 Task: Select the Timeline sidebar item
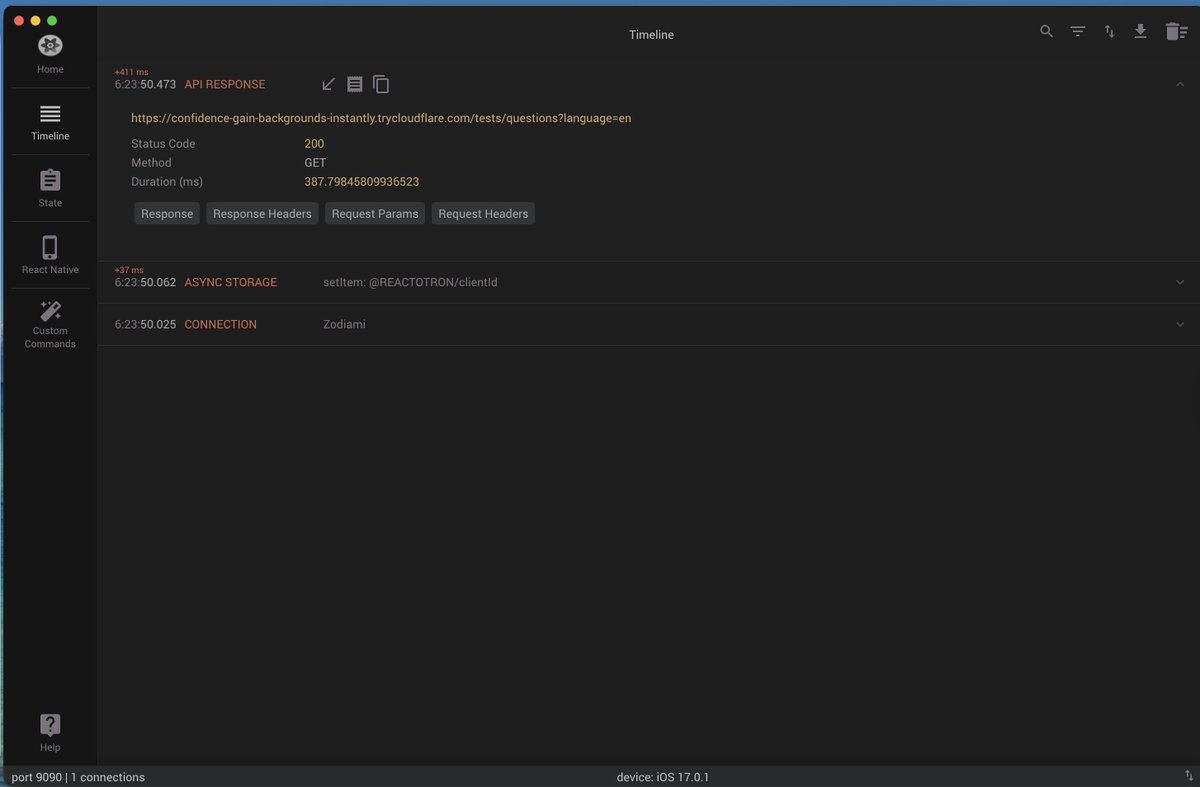[50, 122]
